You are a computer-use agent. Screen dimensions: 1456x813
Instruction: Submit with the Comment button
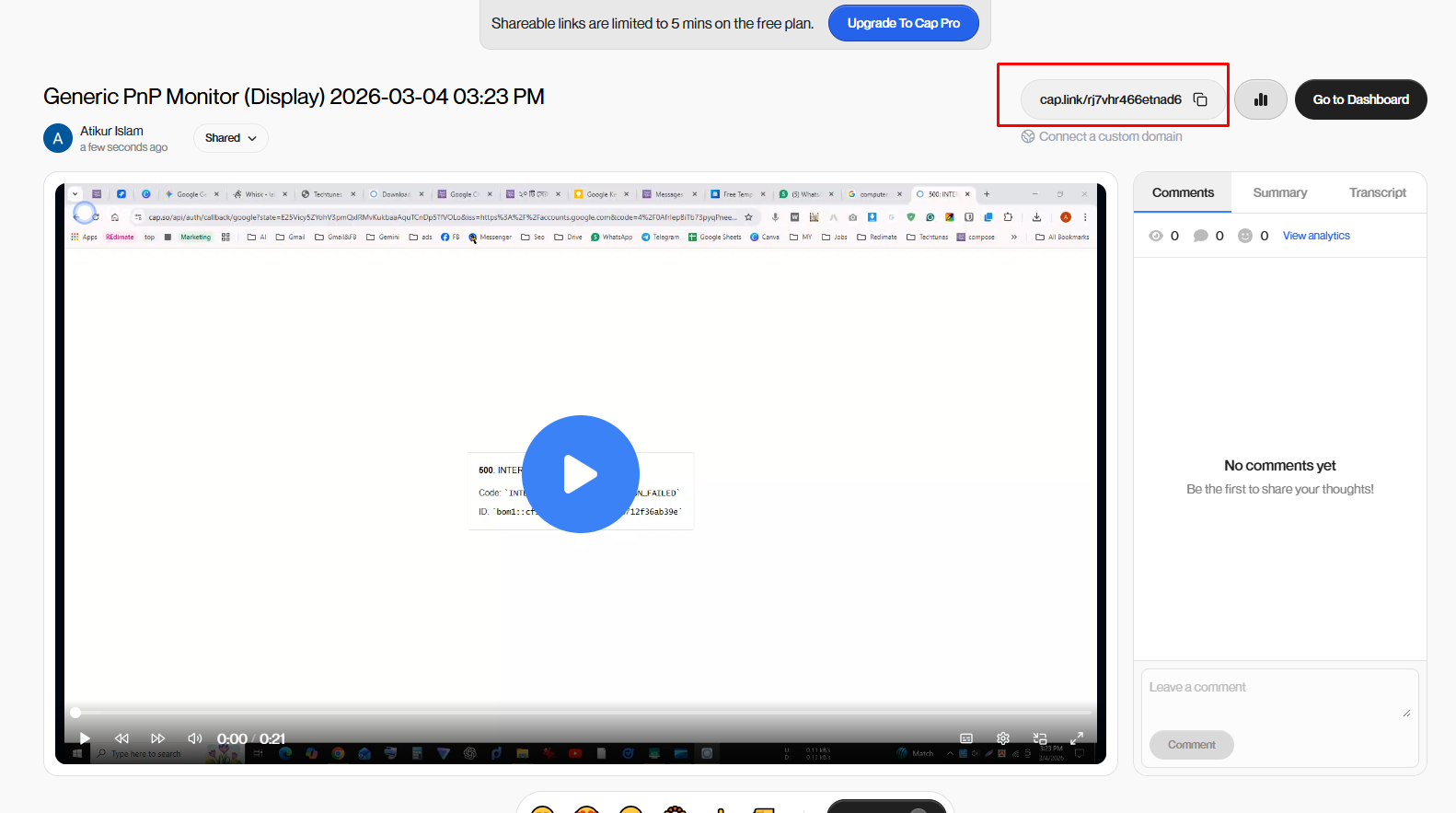pyautogui.click(x=1192, y=745)
